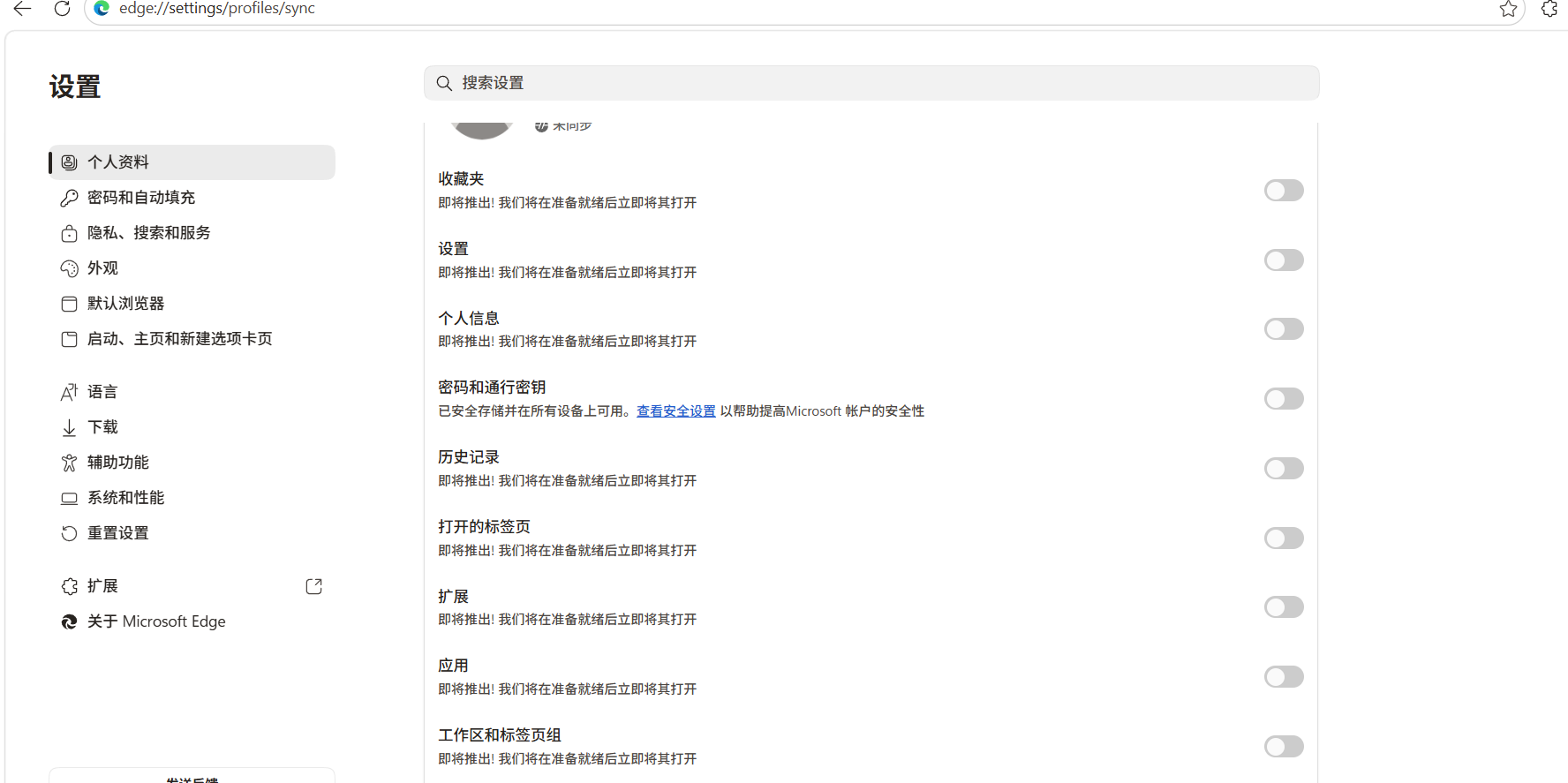Click the download arrow icon for 下载
Screen dimensions: 1568x783
[69, 427]
